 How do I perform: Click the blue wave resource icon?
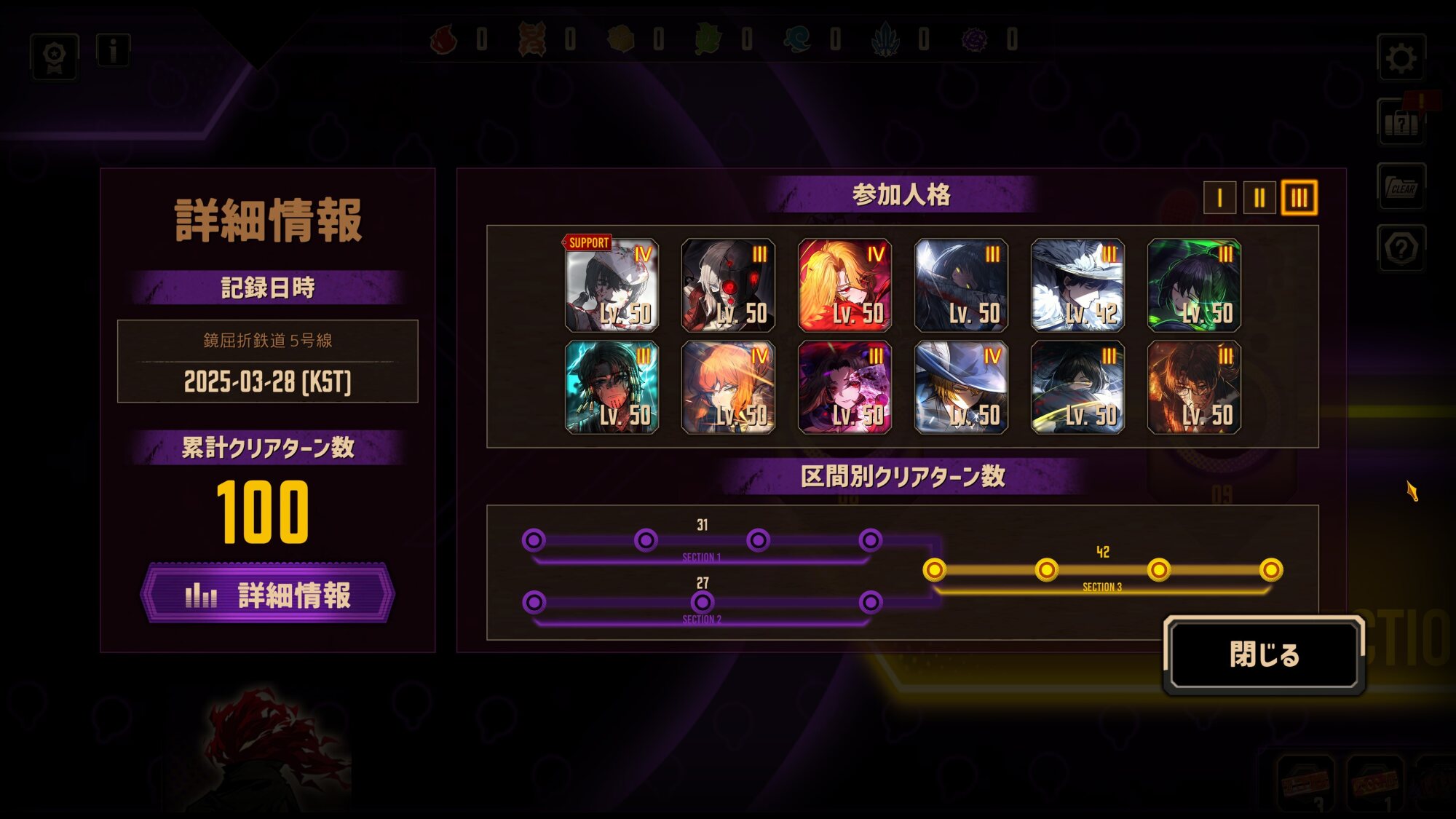(x=797, y=39)
